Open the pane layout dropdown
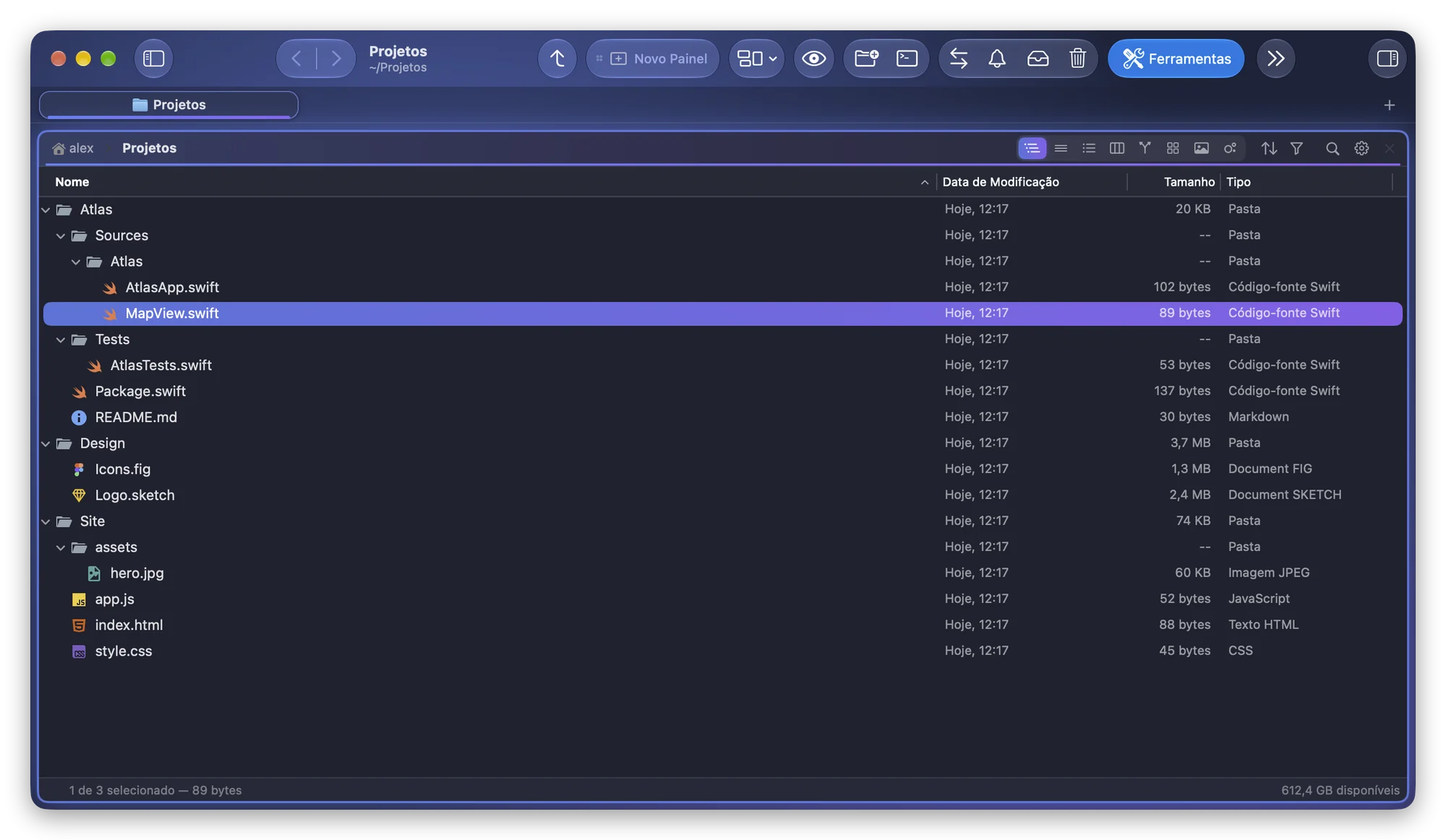 (x=756, y=59)
